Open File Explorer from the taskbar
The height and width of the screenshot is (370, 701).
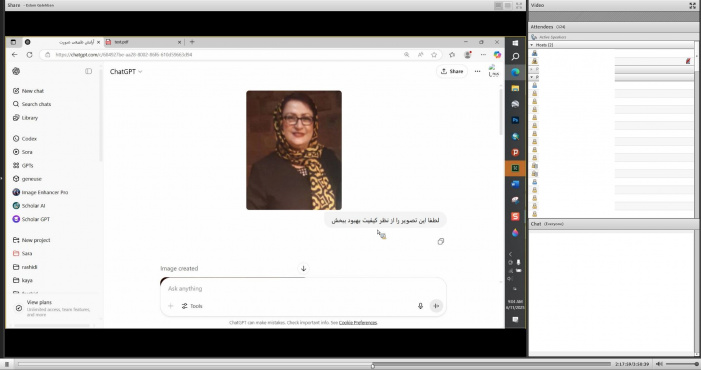pos(515,88)
